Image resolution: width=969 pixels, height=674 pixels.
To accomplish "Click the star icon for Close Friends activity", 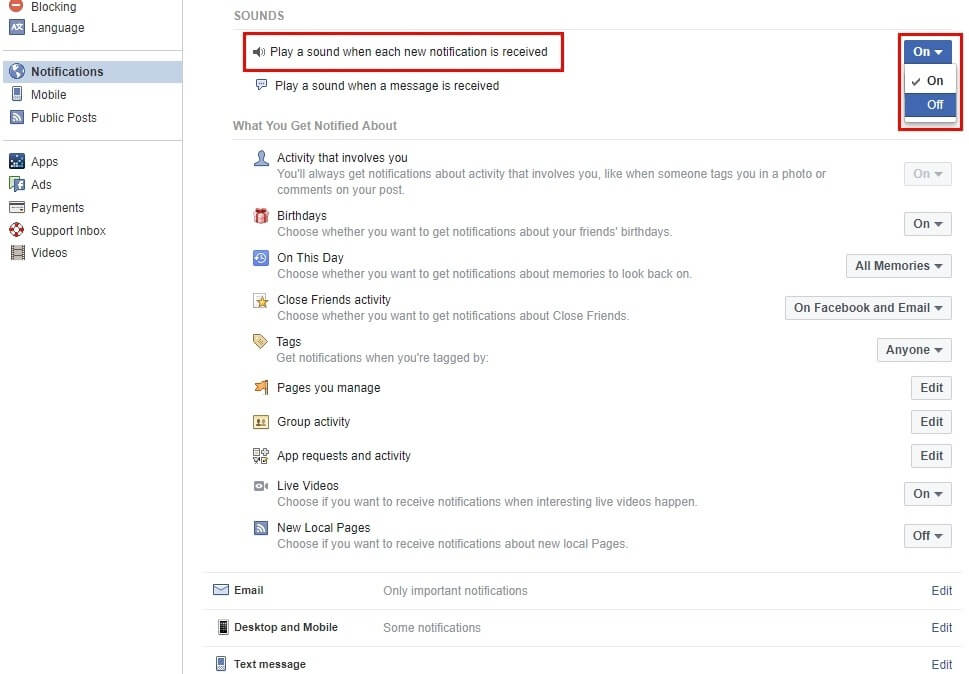I will click(x=261, y=301).
